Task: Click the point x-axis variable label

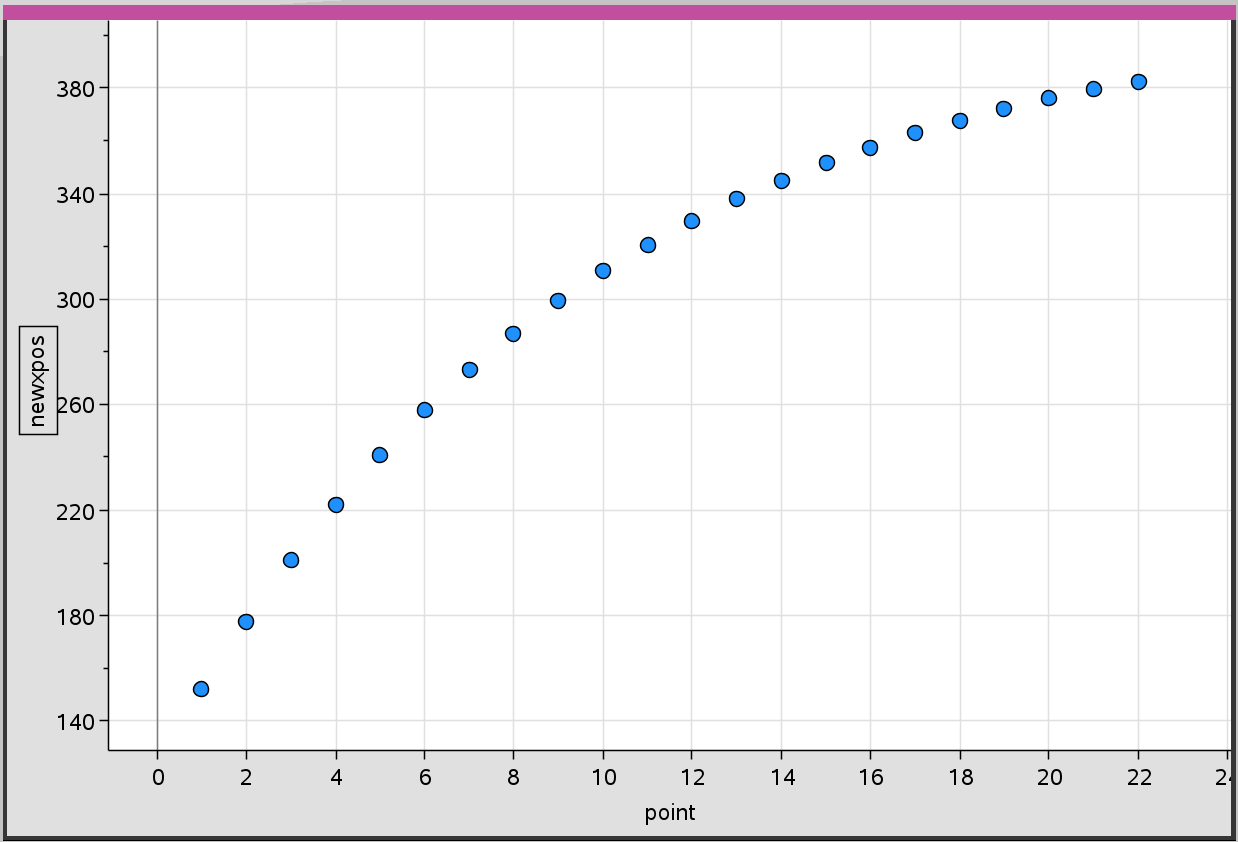Action: (670, 813)
